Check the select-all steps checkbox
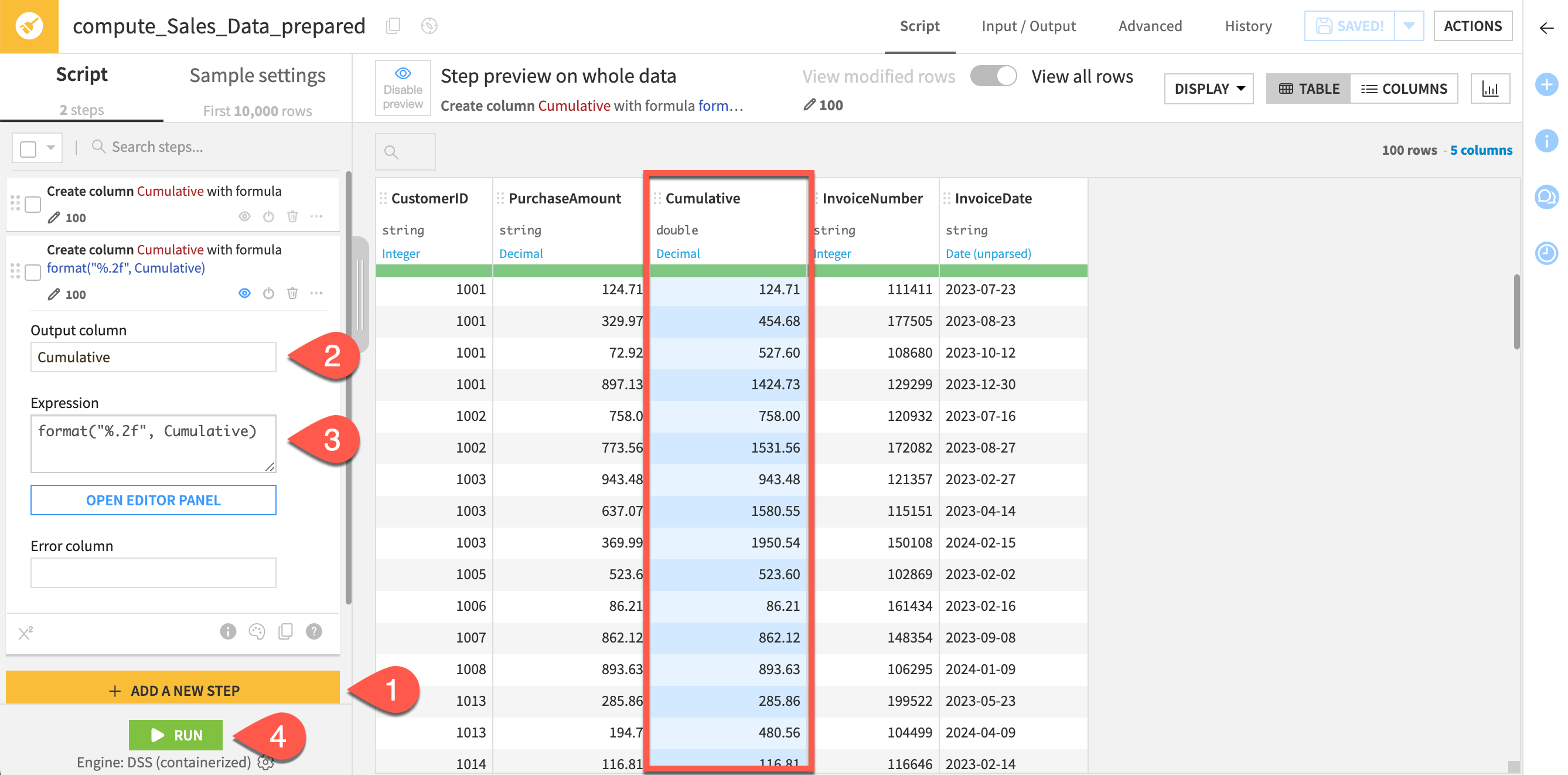The width and height of the screenshot is (1568, 775). point(28,148)
